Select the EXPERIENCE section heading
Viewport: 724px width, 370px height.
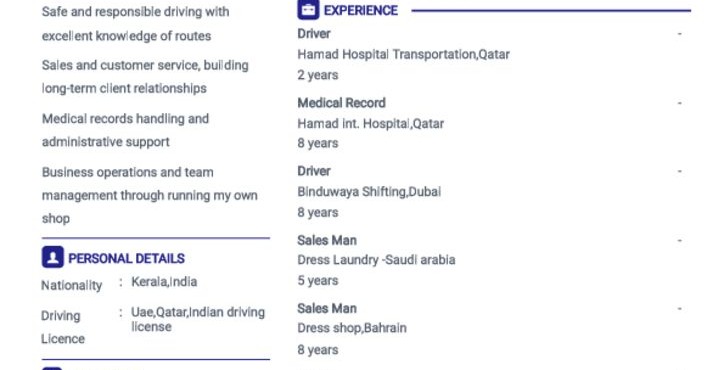361,10
